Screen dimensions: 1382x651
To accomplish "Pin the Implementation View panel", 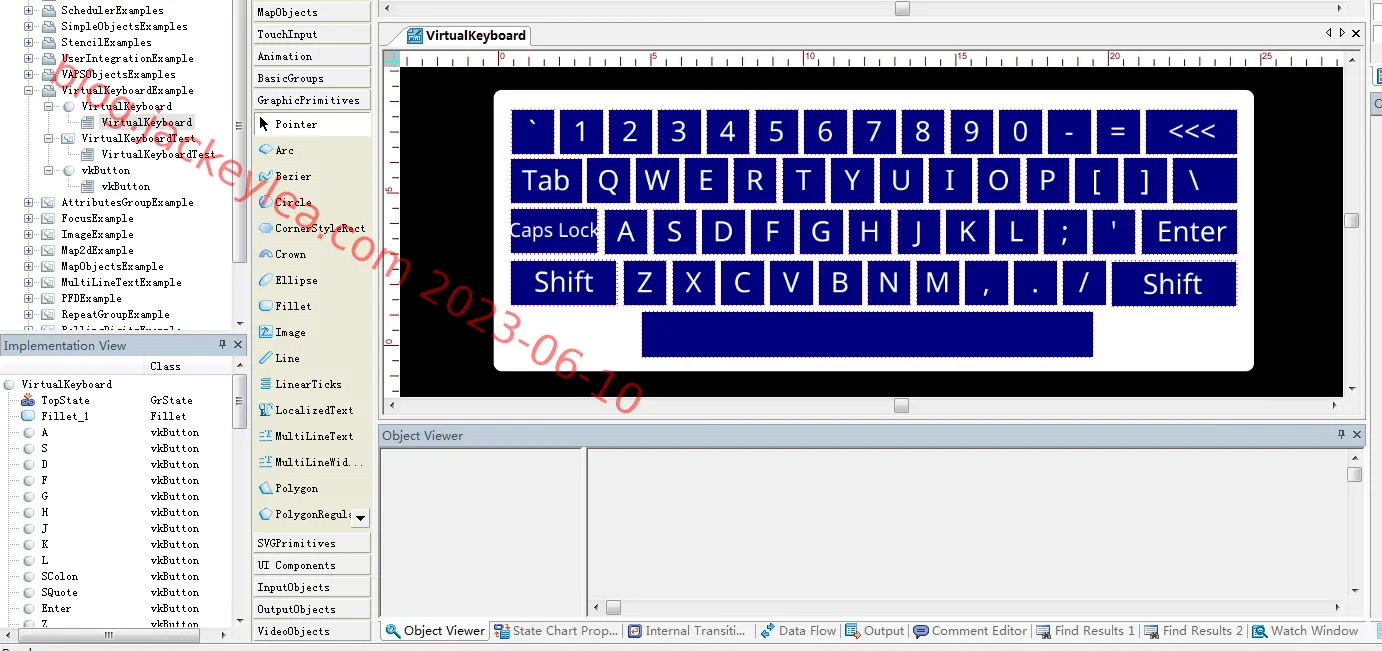I will [223, 344].
